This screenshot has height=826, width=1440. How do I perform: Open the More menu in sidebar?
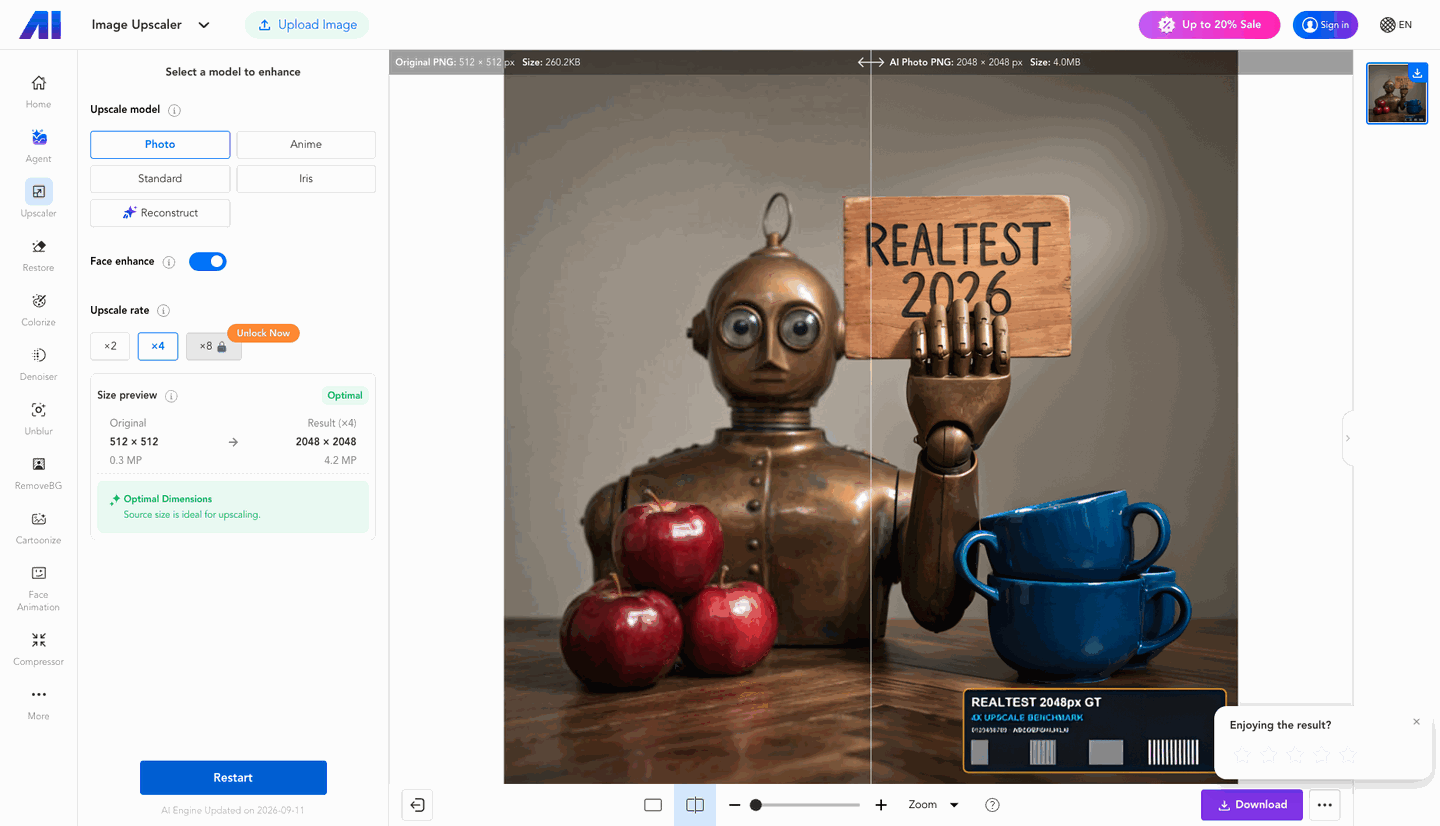coord(38,703)
